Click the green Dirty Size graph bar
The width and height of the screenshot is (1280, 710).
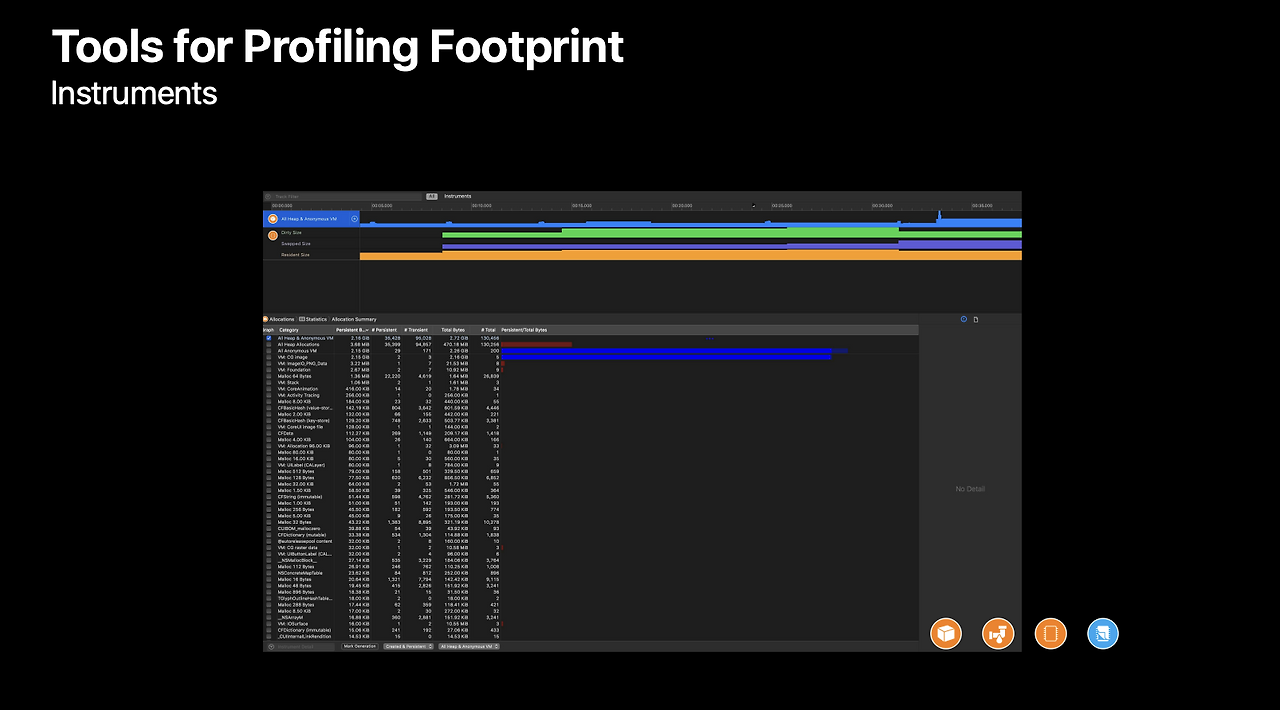pos(730,233)
